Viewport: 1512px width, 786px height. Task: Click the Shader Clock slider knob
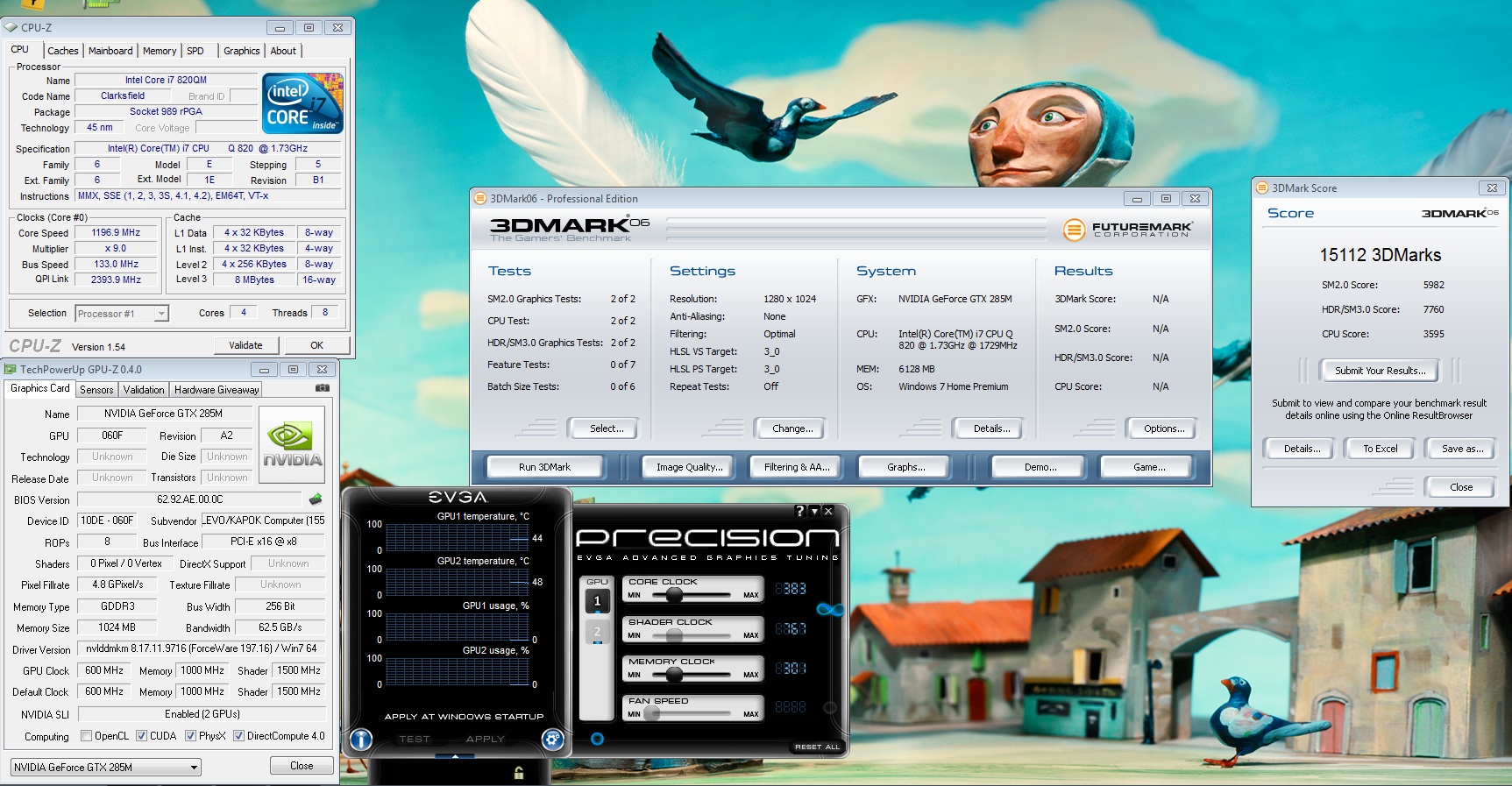[x=674, y=635]
